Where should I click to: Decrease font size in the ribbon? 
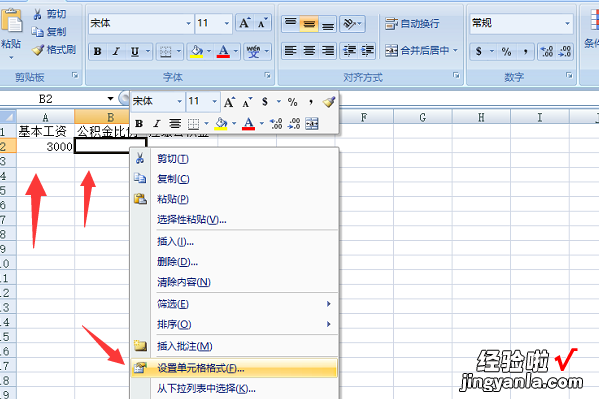tap(263, 23)
